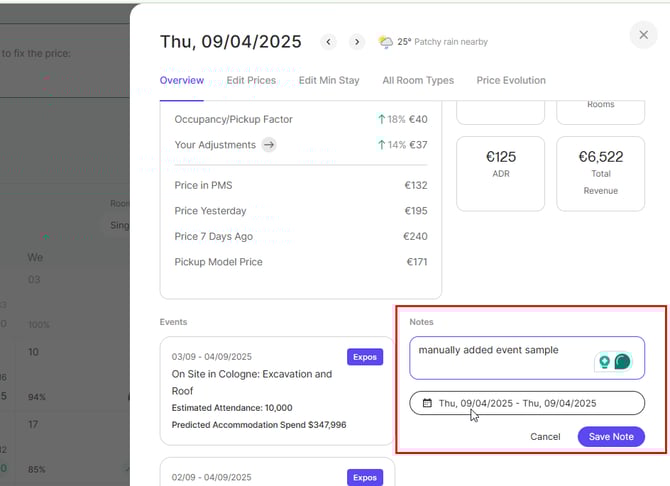The image size is (670, 486).
Task: Close the day detail panel with X
Action: click(642, 35)
